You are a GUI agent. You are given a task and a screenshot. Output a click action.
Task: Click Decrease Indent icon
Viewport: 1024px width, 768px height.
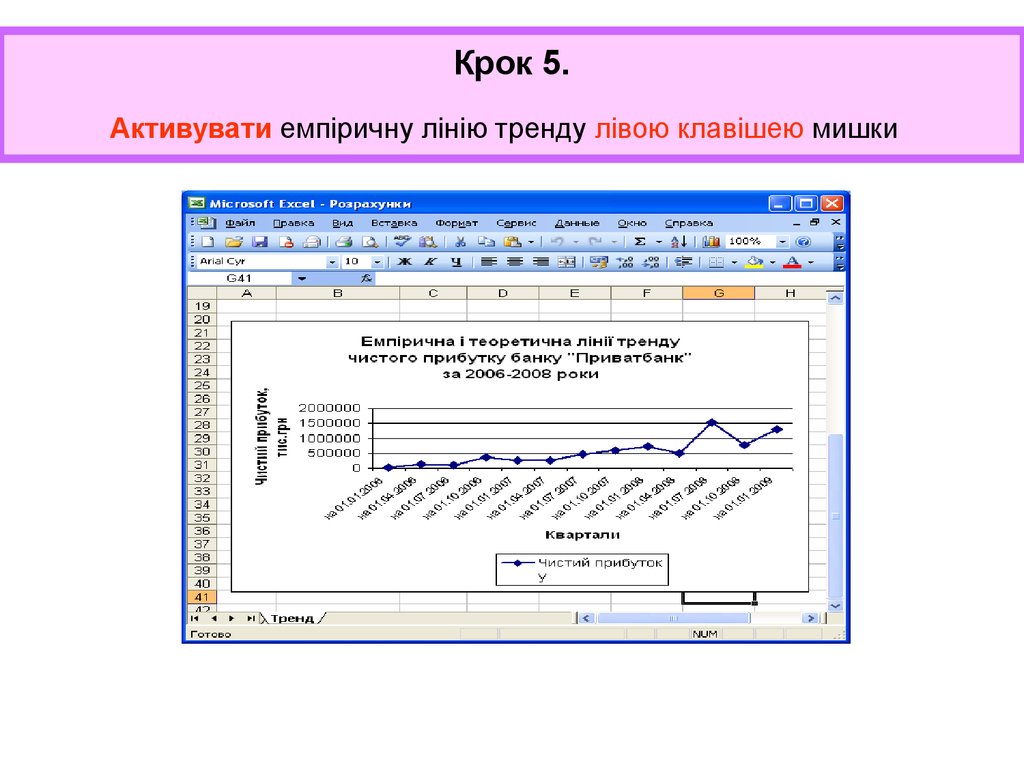(x=683, y=262)
